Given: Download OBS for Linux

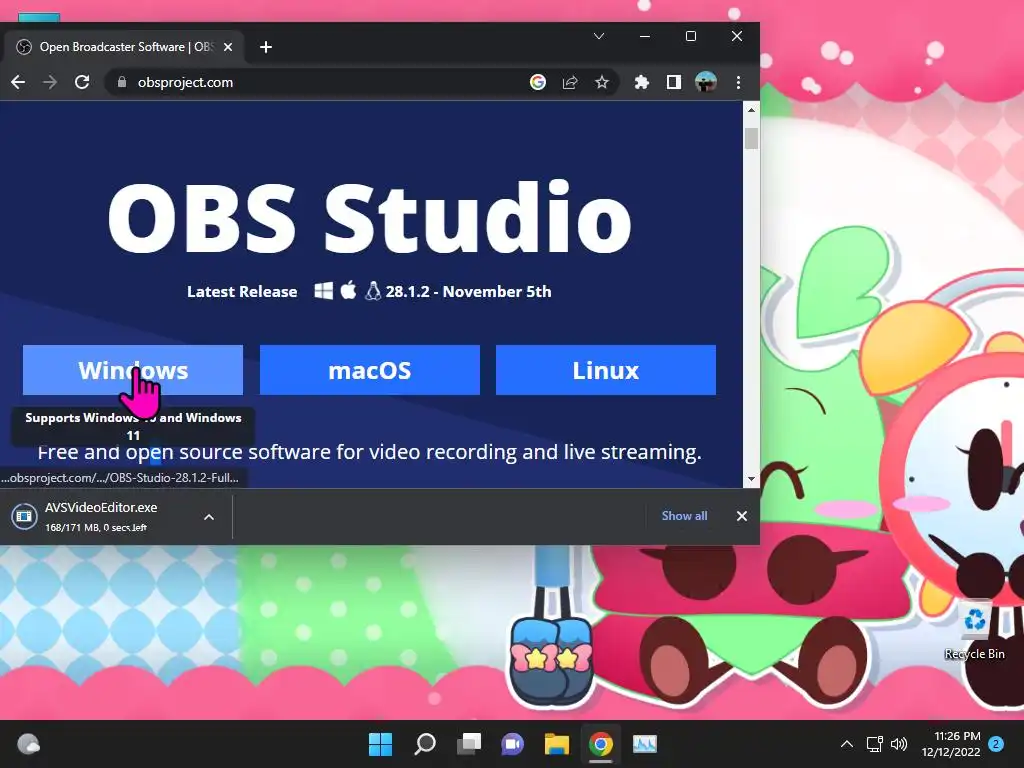Looking at the screenshot, I should [x=606, y=370].
